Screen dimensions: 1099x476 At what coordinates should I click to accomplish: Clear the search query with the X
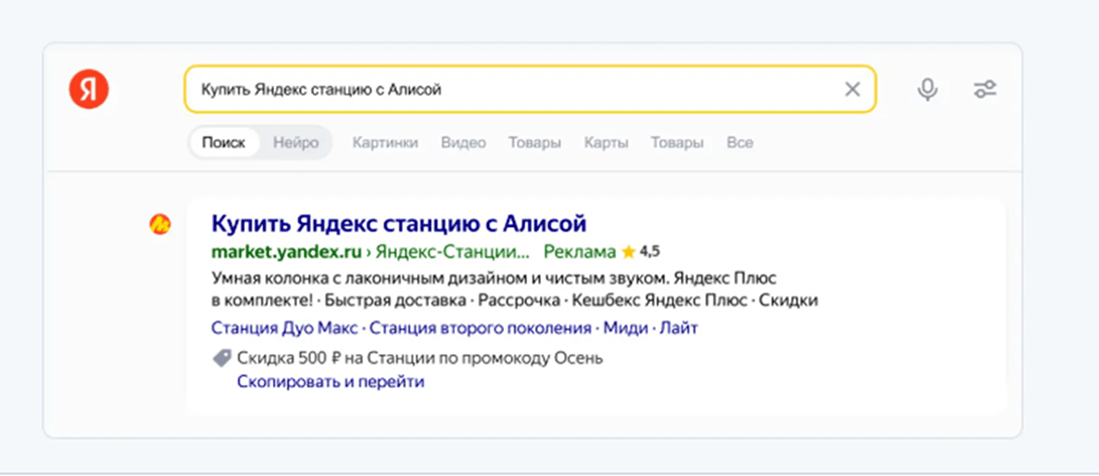pyautogui.click(x=852, y=90)
